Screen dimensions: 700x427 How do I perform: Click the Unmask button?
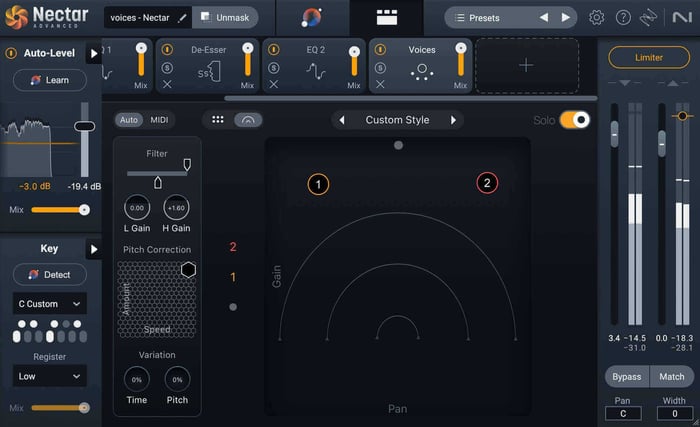pyautogui.click(x=225, y=17)
